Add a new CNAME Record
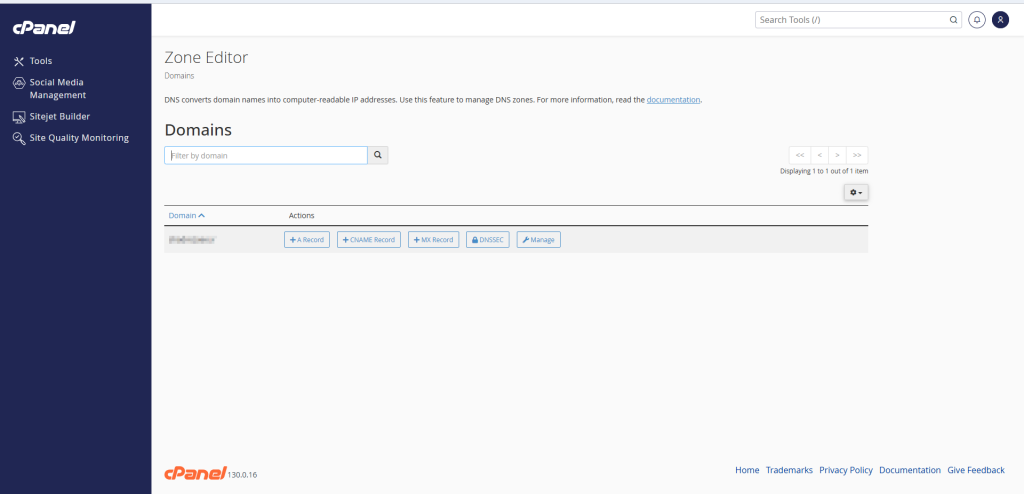1024x494 pixels. coord(369,240)
